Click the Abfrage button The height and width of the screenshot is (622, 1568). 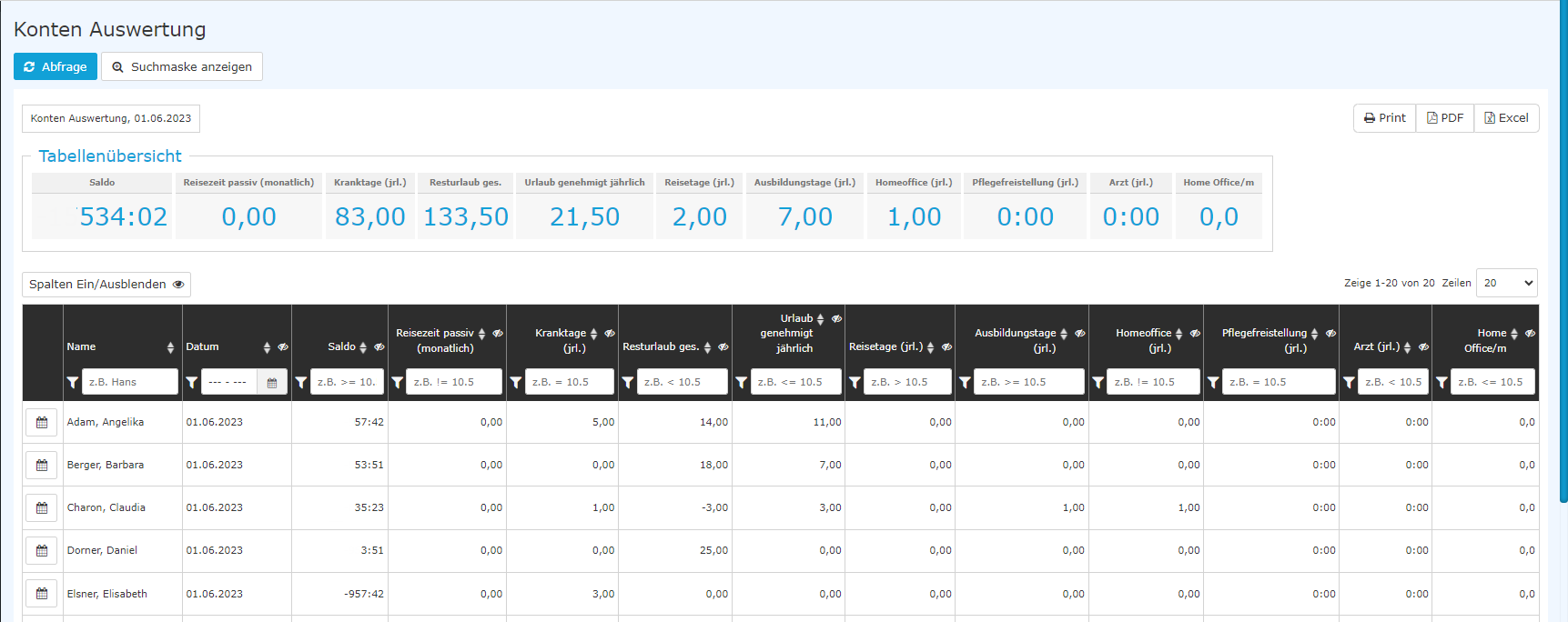pos(56,66)
